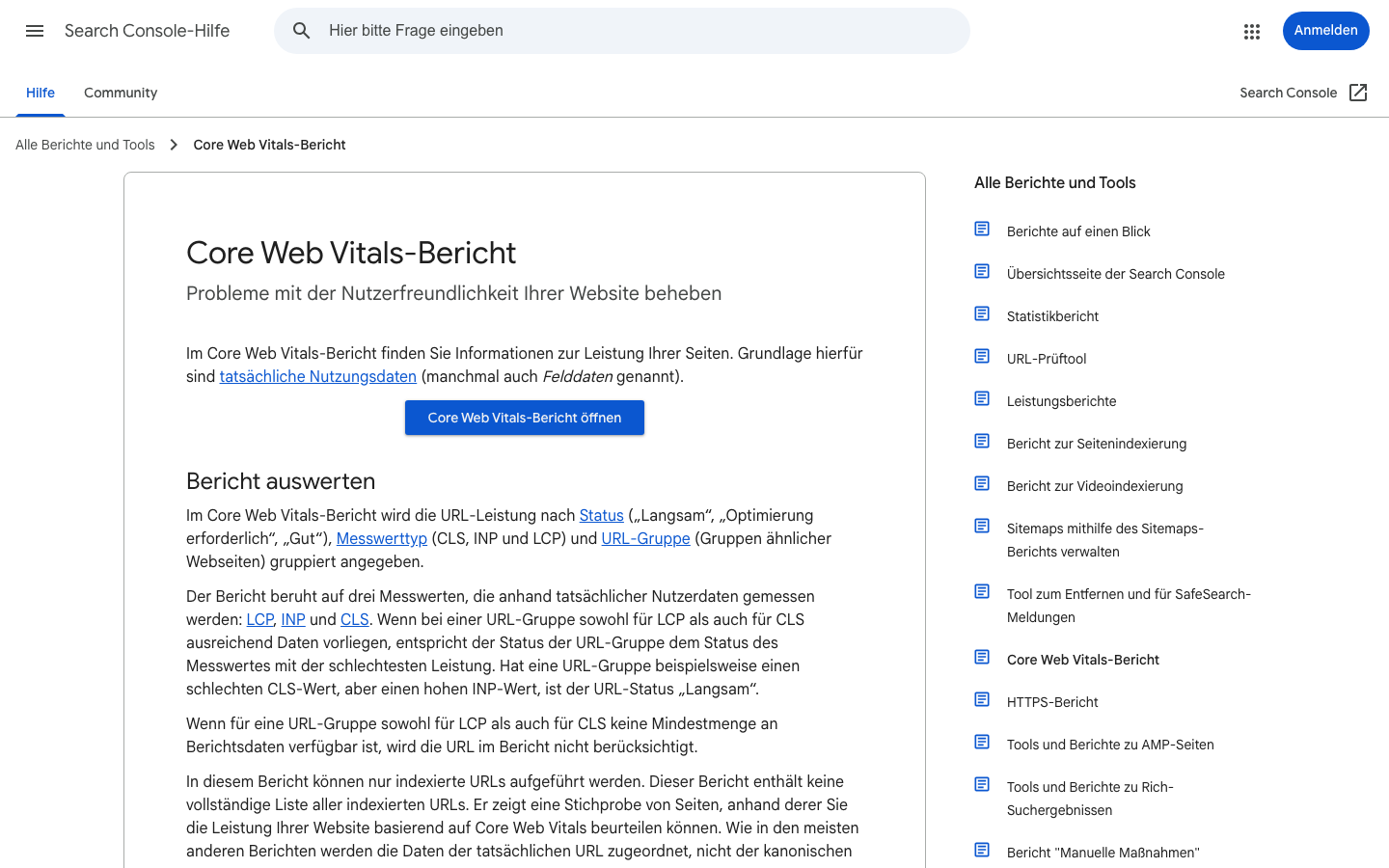Open the LCP link
This screenshot has width=1389, height=868.
(259, 619)
